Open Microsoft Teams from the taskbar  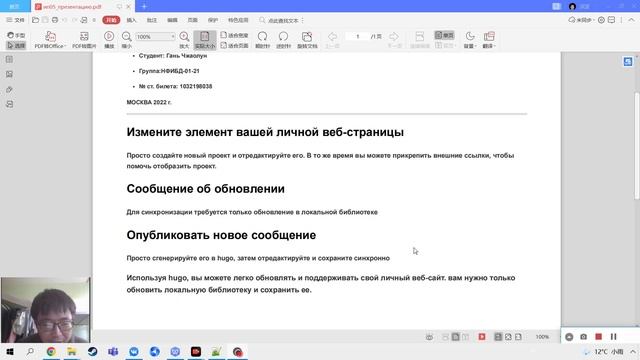pyautogui.click(x=113, y=351)
